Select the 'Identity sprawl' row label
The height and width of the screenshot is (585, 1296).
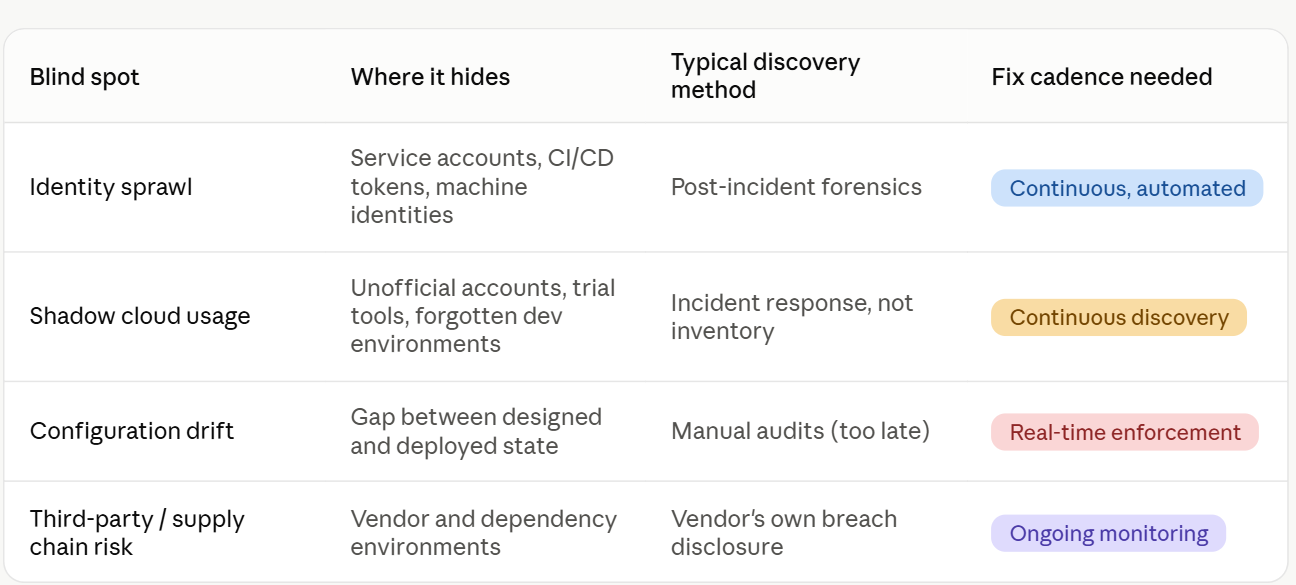pyautogui.click(x=110, y=187)
